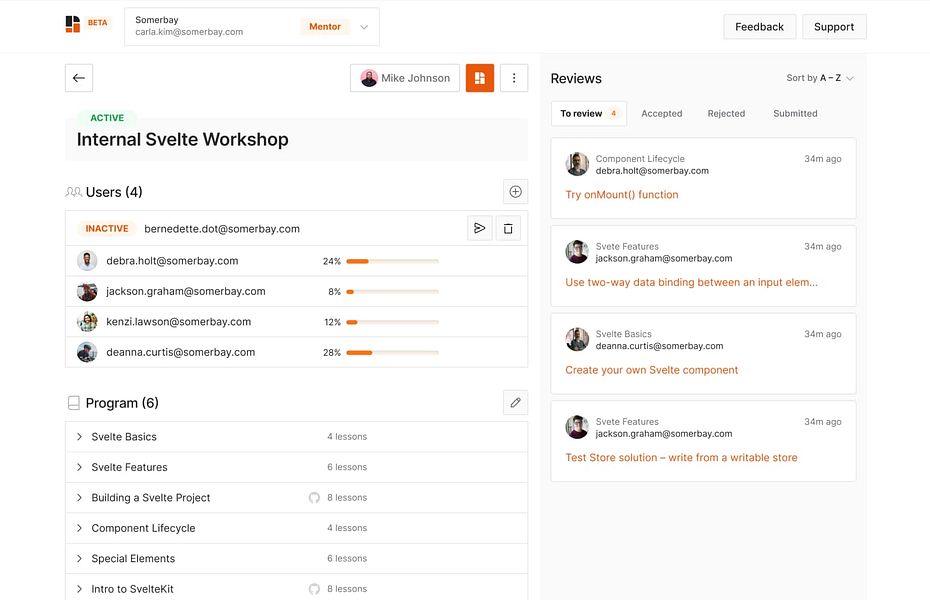Image resolution: width=930 pixels, height=600 pixels.
Task: Click the ACTIVE status badge
Action: (107, 117)
